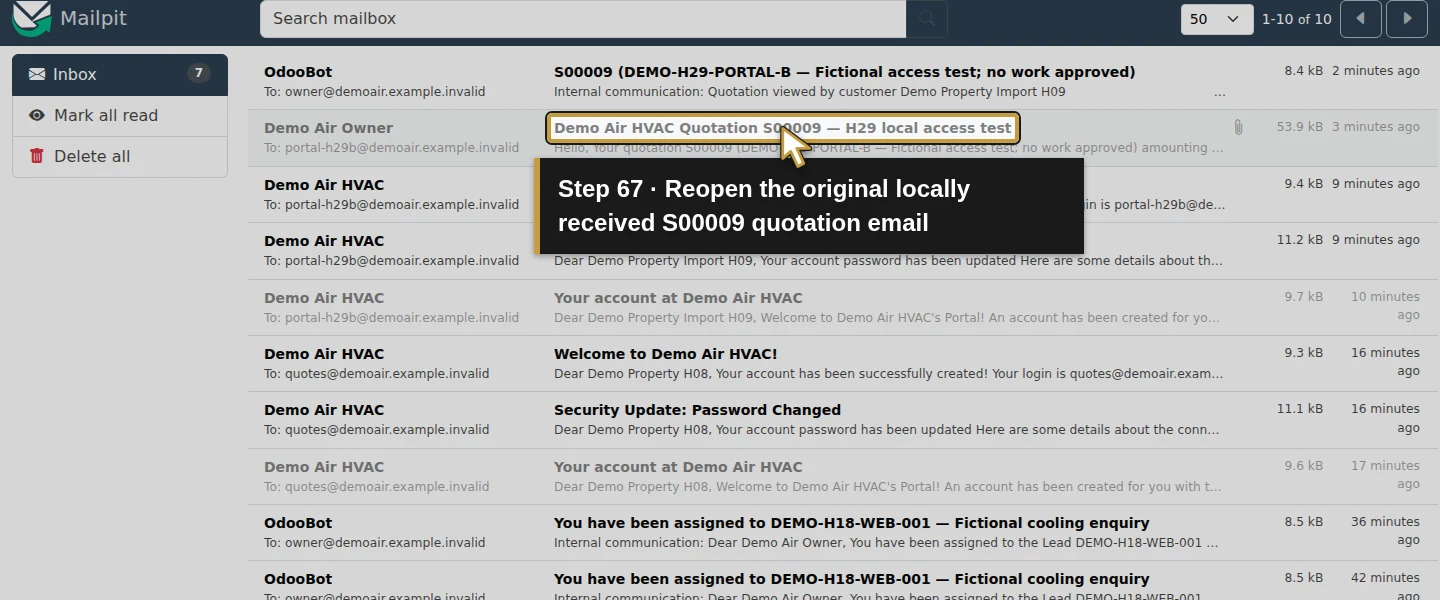This screenshot has width=1440, height=600.
Task: Click sender Demo Air Owner
Action: (328, 128)
